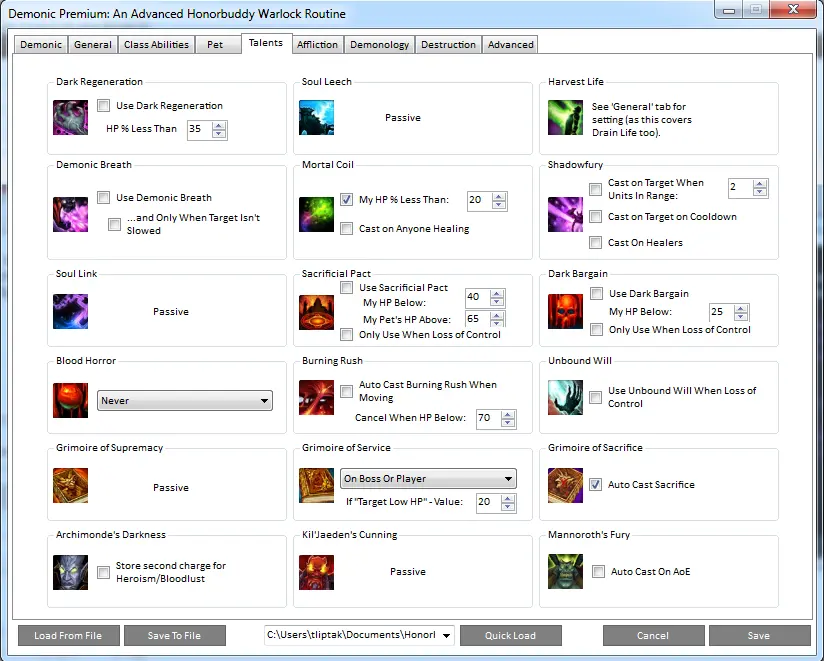Viewport: 824px width, 661px height.
Task: Click the Archimonde's Darkness face icon
Action: tap(70, 572)
